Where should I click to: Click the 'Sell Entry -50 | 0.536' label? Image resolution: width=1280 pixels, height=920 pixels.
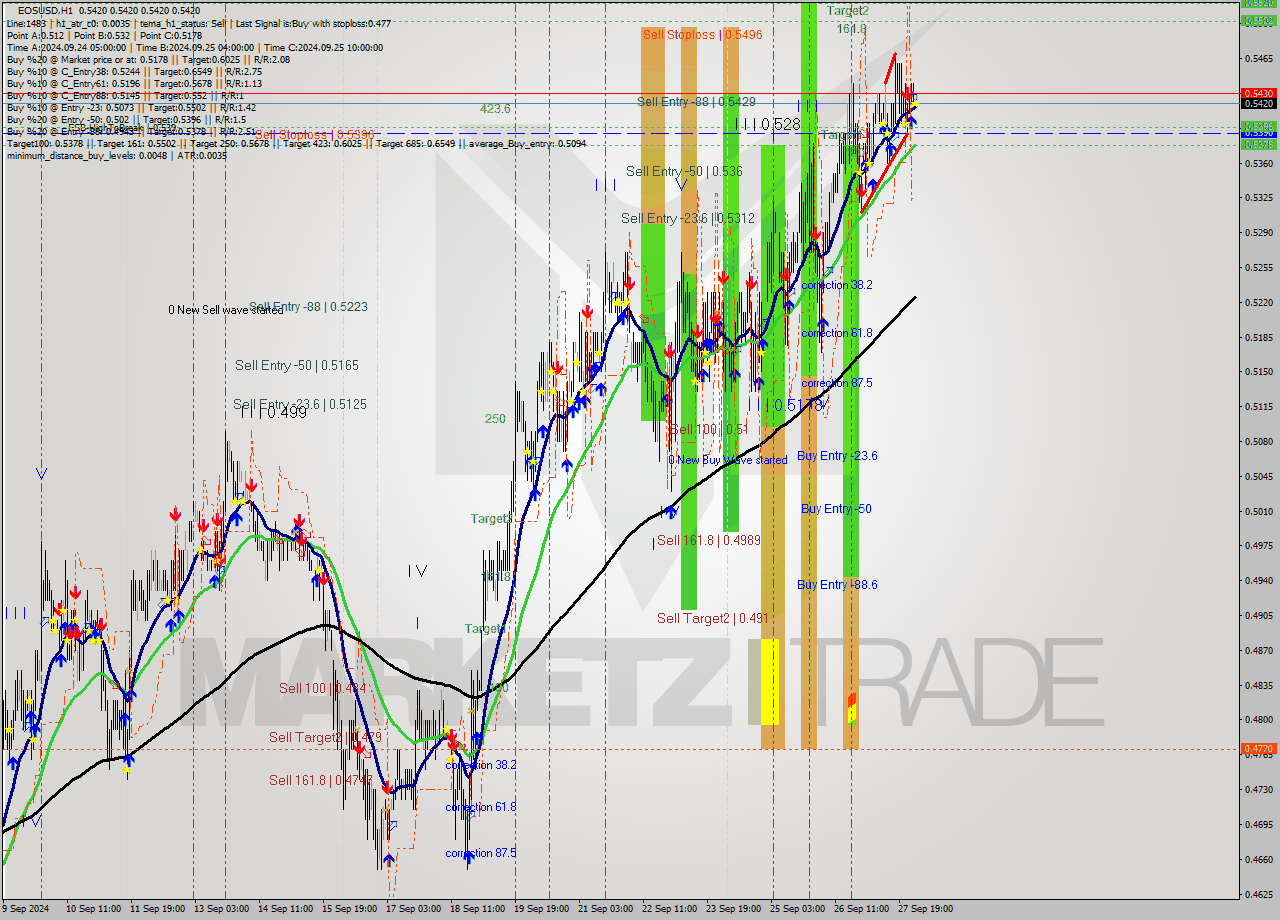(684, 171)
